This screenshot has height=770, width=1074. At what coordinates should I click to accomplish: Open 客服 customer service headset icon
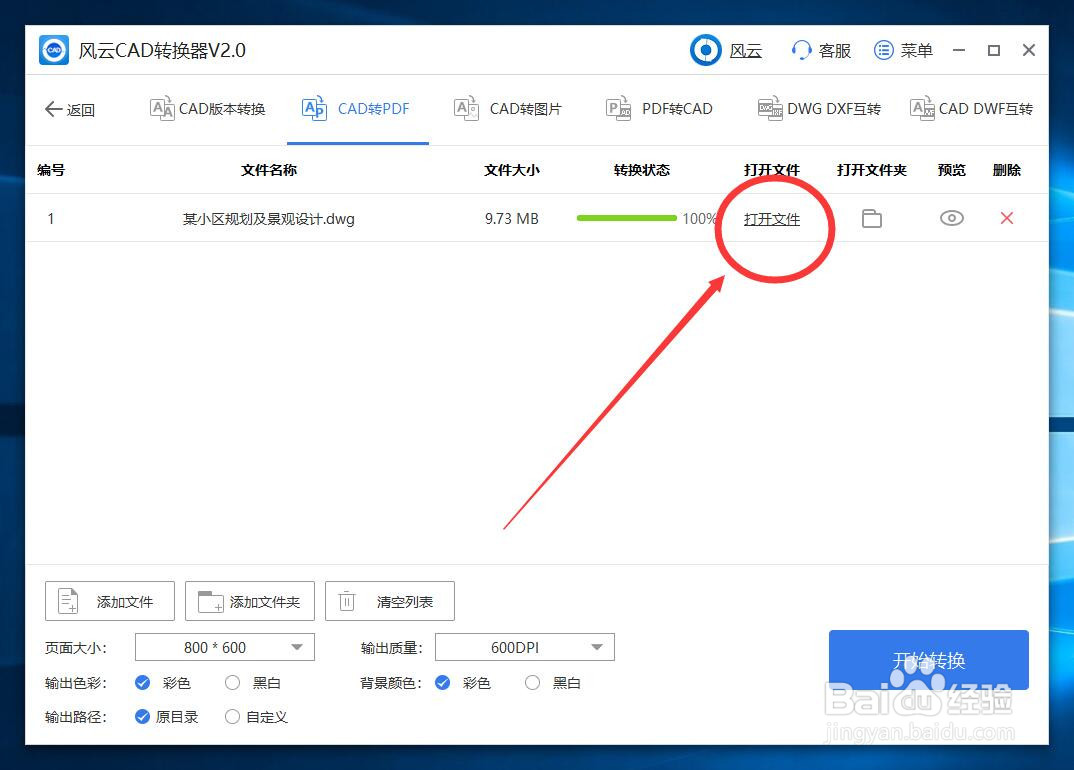click(801, 50)
